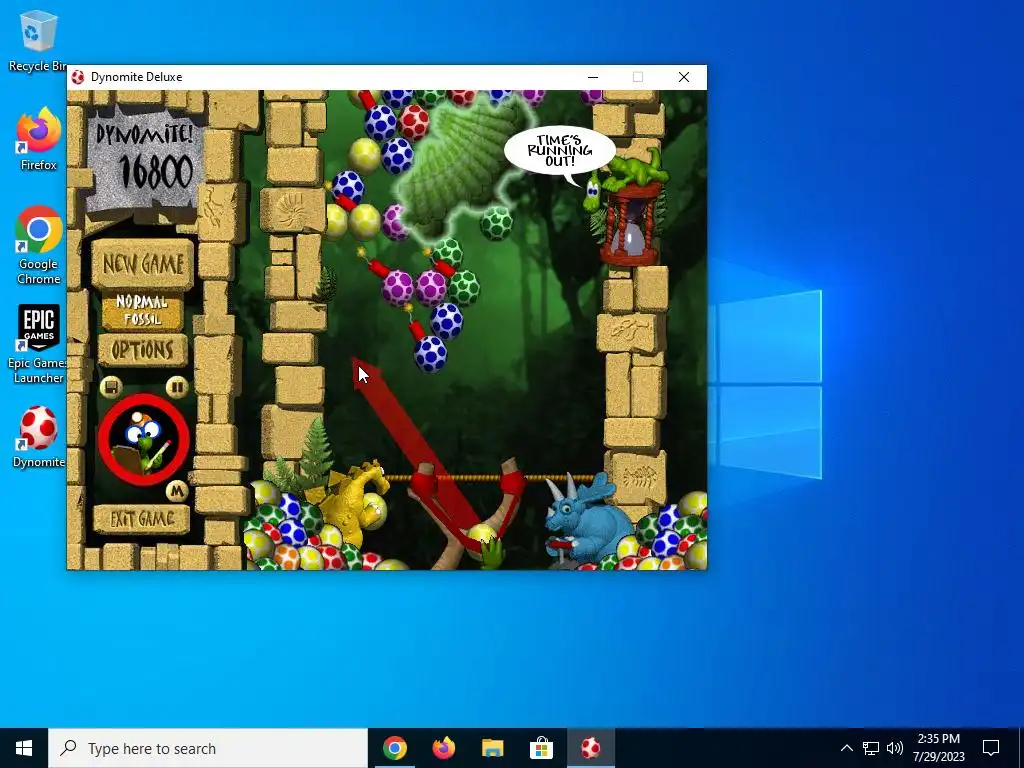The width and height of the screenshot is (1024, 768).
Task: Click the Normal Fossil difficulty button
Action: [x=142, y=311]
